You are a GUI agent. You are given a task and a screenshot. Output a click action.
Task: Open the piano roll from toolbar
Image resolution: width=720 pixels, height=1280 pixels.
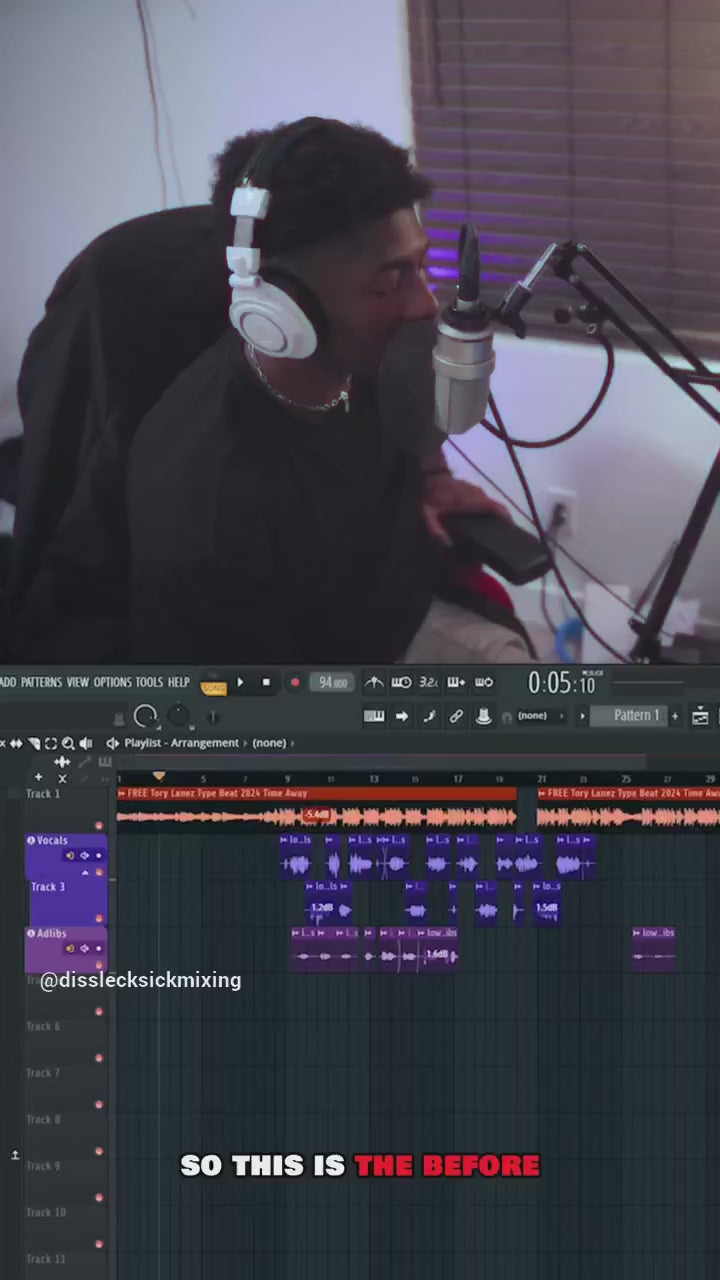click(375, 716)
